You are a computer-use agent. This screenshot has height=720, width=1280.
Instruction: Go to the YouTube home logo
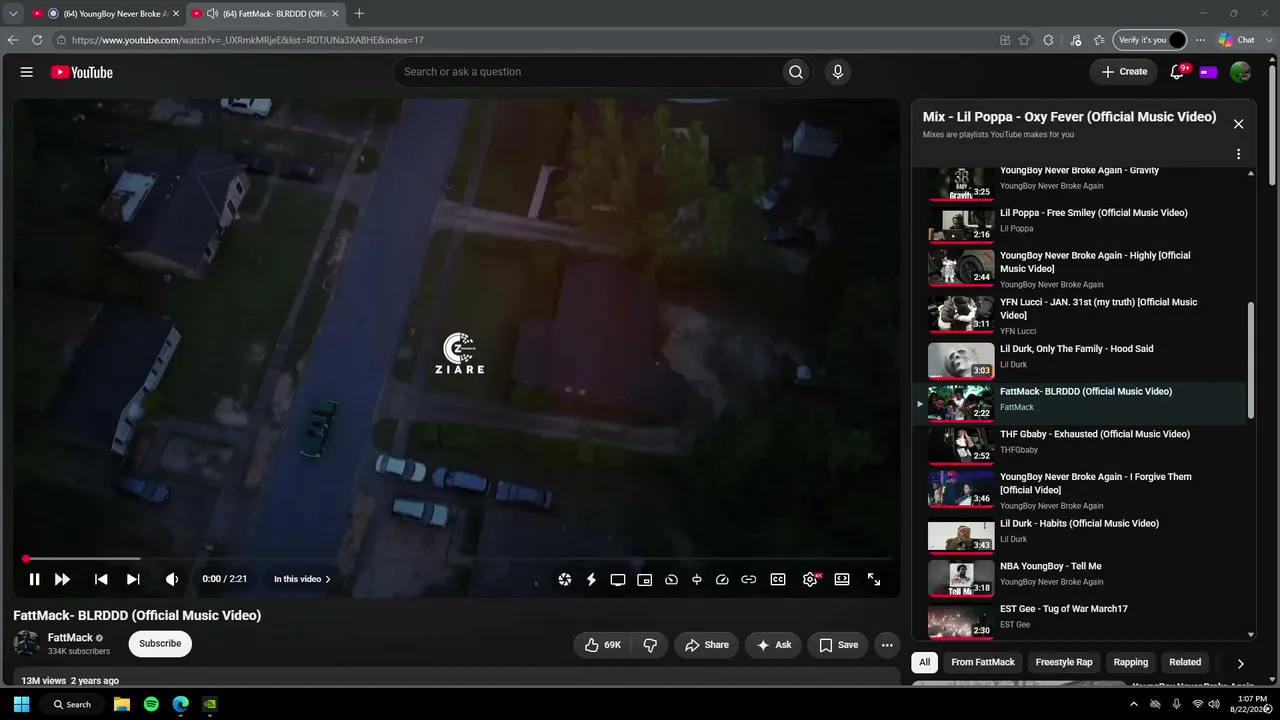pos(82,72)
